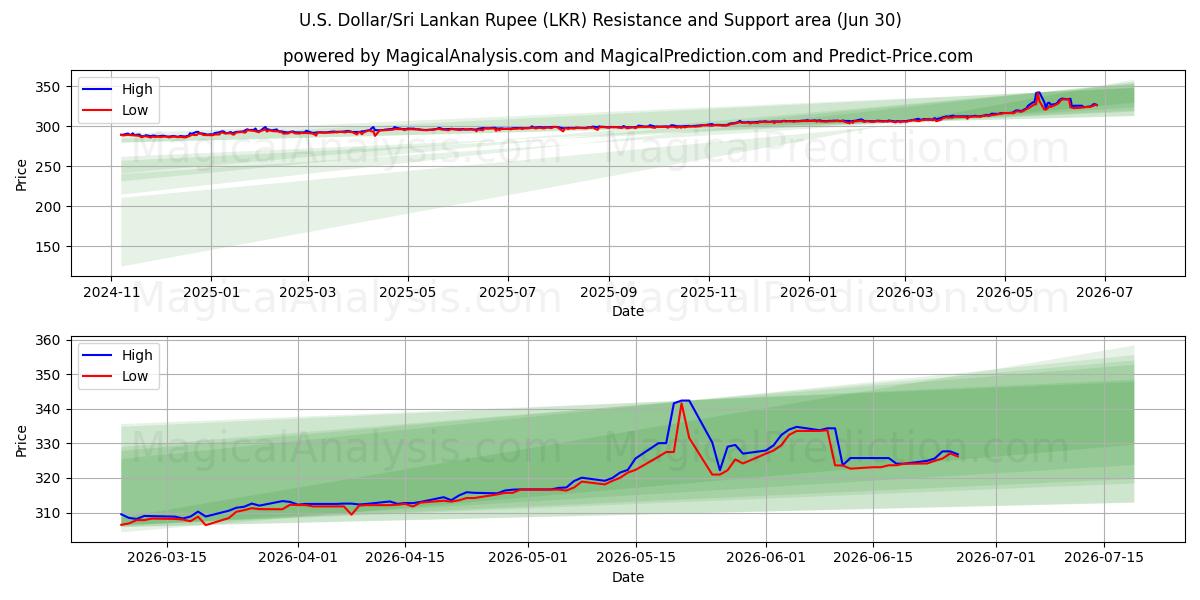Click the Date axis label under the lower chart
The image size is (1200, 600).
point(628,577)
